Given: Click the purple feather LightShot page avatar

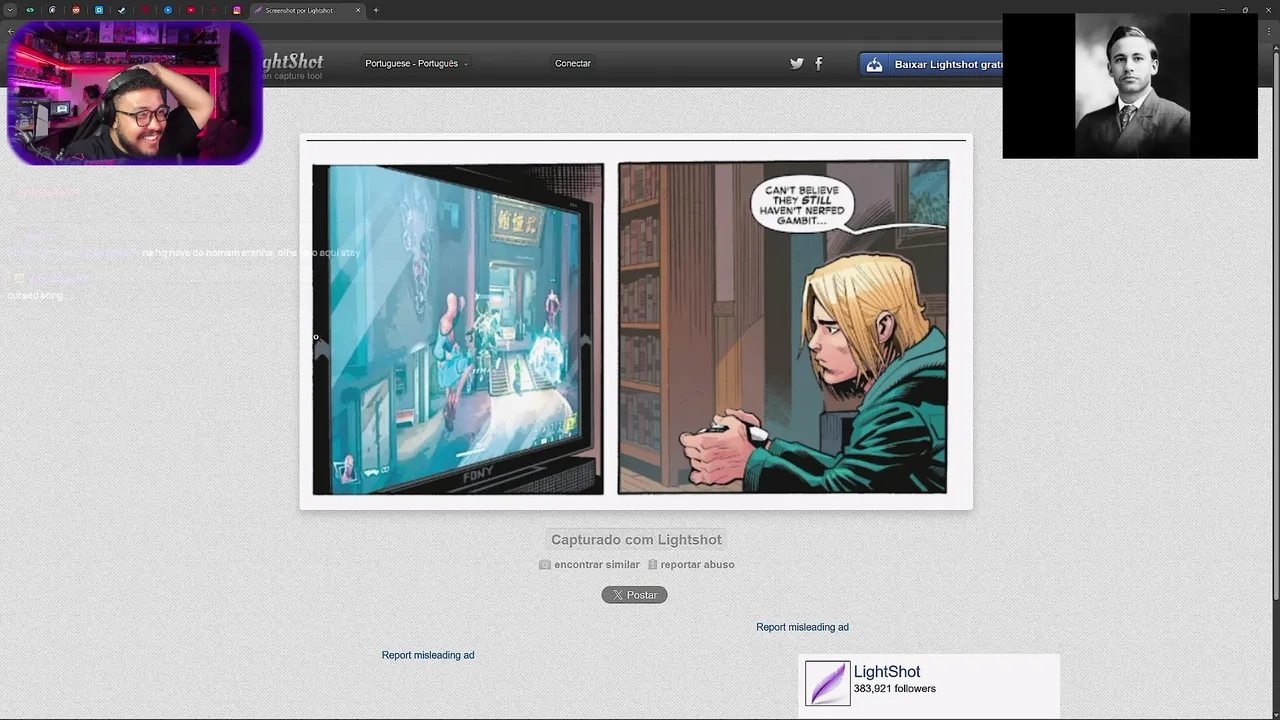Looking at the screenshot, I should tap(828, 684).
